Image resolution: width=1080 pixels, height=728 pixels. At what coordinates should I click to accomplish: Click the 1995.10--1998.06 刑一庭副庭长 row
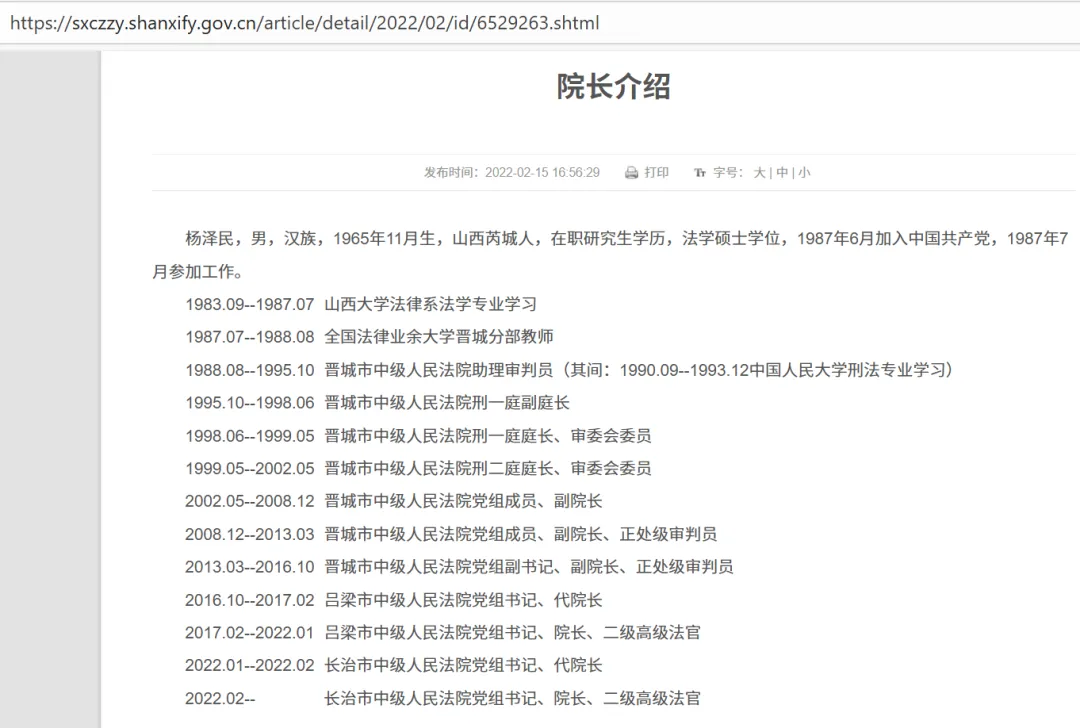pos(377,403)
